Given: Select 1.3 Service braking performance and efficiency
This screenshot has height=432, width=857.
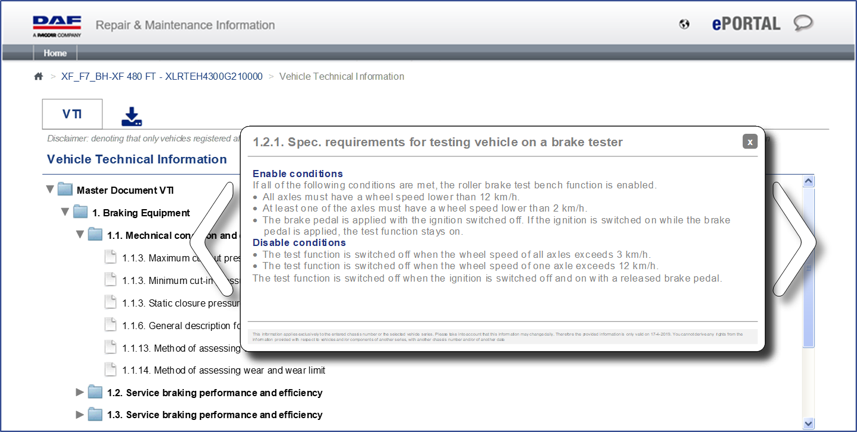Looking at the screenshot, I should click(215, 415).
